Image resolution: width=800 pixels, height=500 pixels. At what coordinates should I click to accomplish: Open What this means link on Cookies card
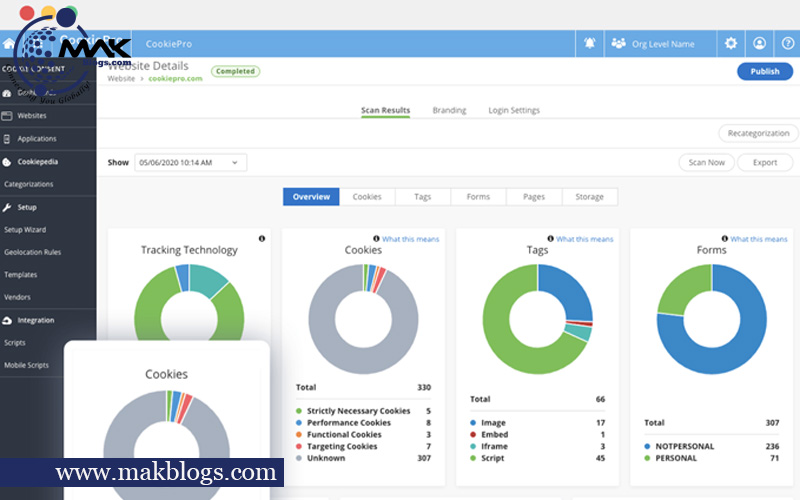[x=410, y=239]
